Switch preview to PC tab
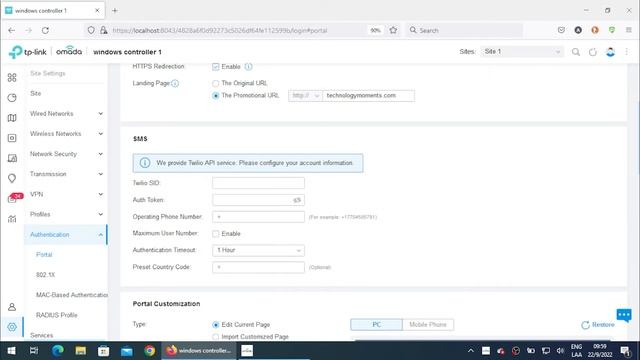 [x=376, y=325]
